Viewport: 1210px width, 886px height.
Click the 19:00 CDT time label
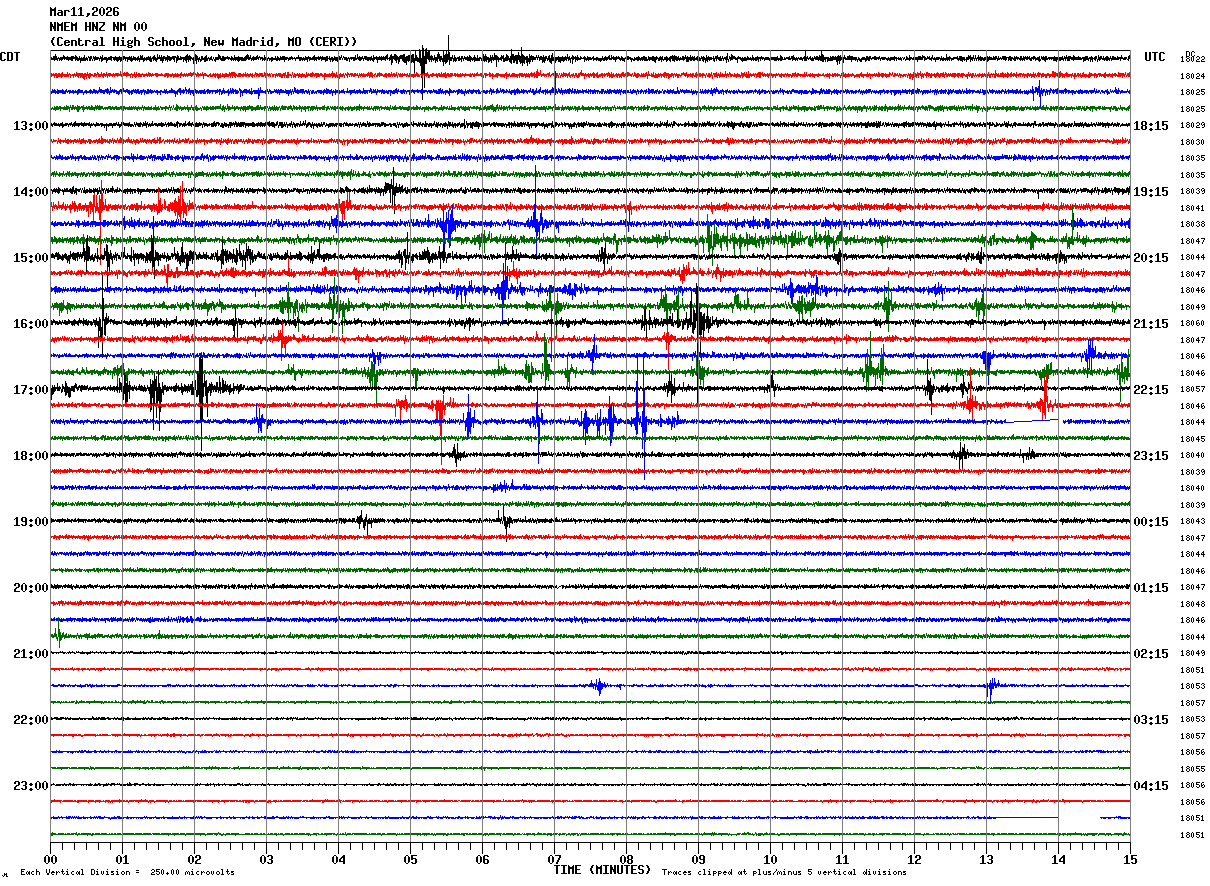(x=30, y=522)
